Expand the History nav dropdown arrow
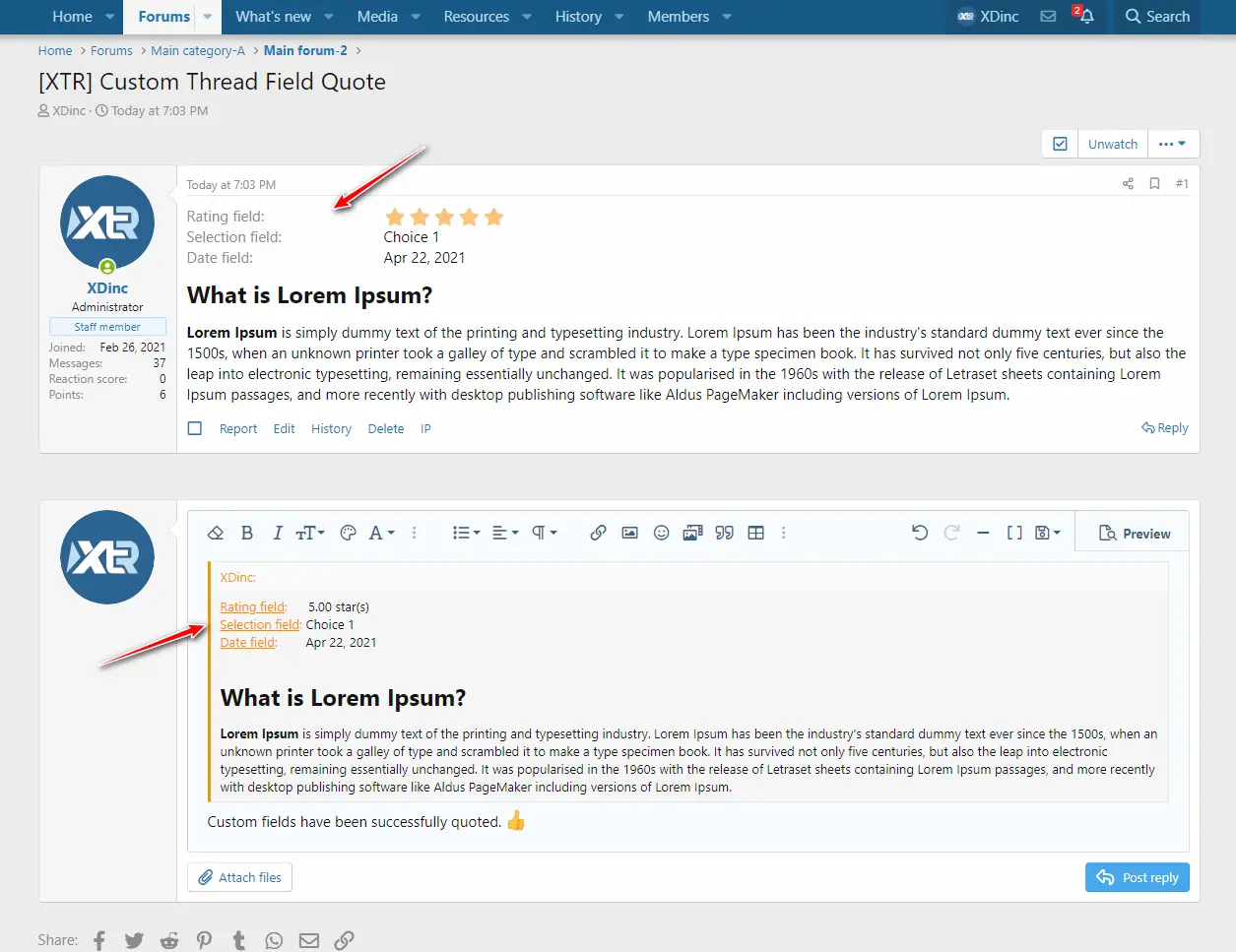The image size is (1236, 952). 618,17
